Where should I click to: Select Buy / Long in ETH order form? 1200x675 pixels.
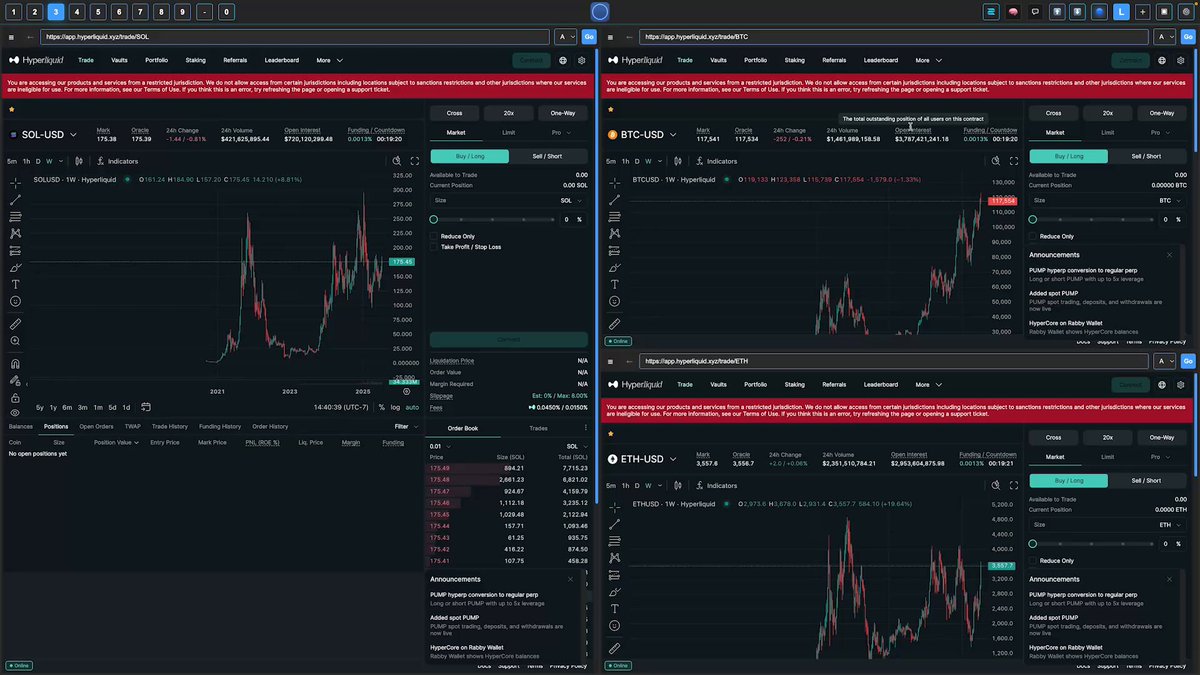click(1068, 481)
